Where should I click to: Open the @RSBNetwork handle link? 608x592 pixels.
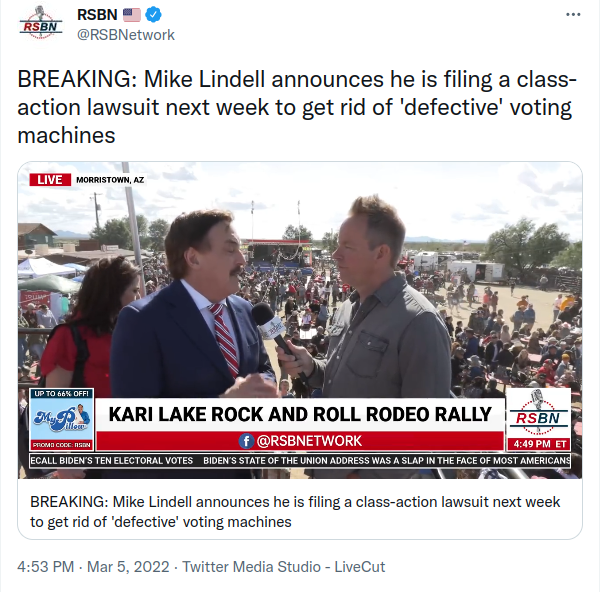pyautogui.click(x=125, y=35)
